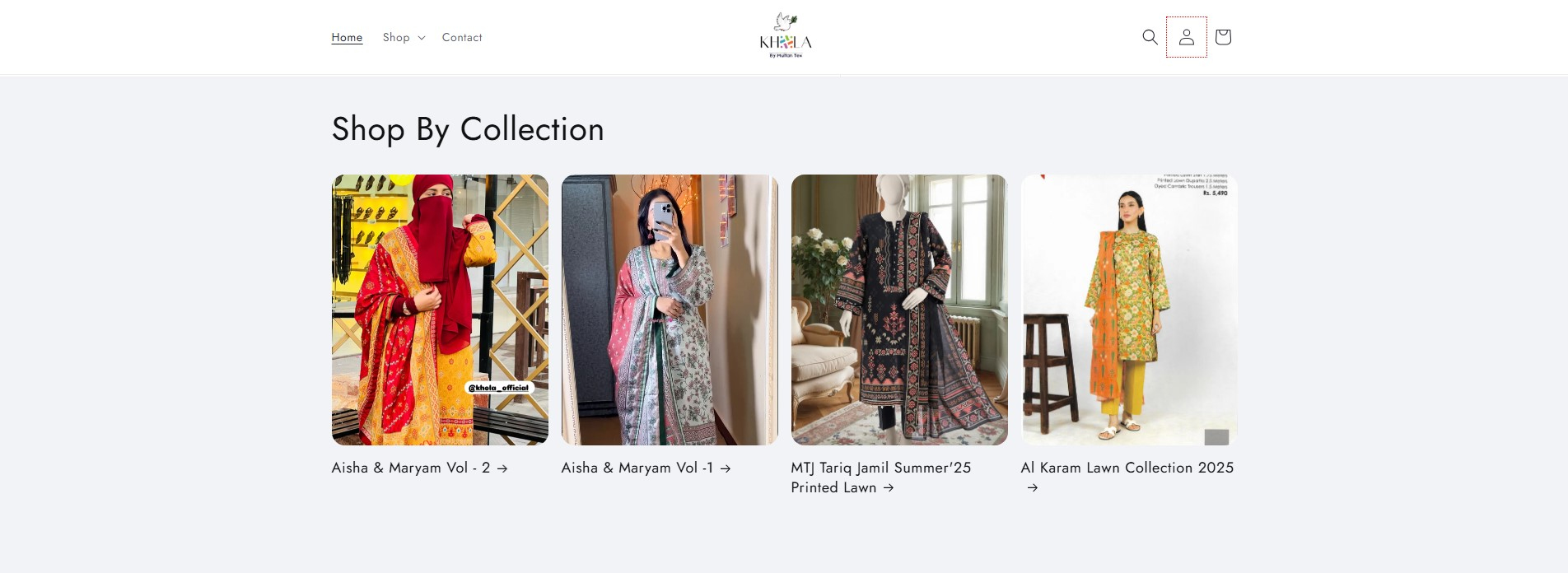Image resolution: width=1568 pixels, height=573 pixels.
Task: Open Al Karam Lawn Collection 2025 link
Action: (1127, 468)
